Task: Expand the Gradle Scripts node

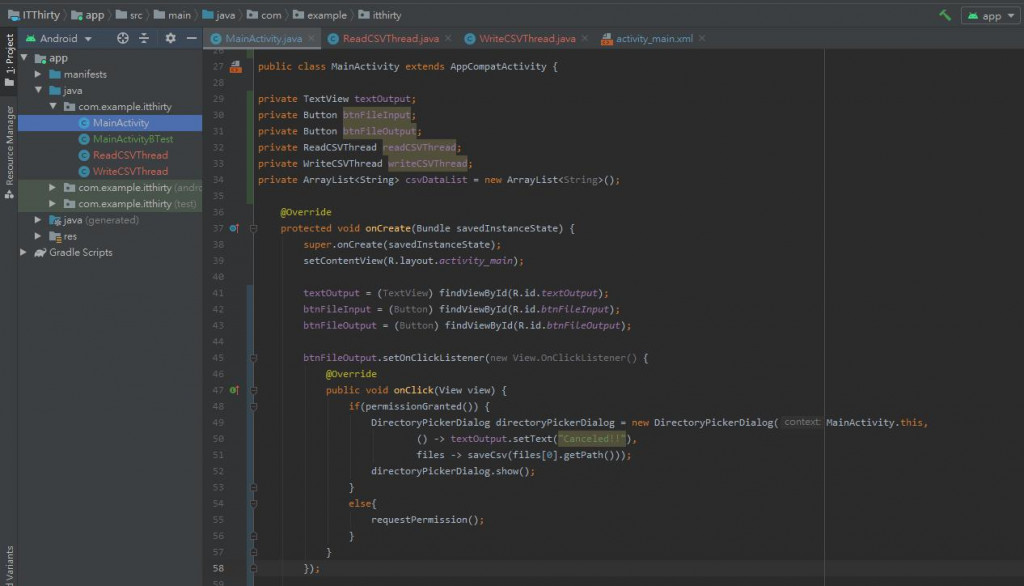Action: pos(25,253)
